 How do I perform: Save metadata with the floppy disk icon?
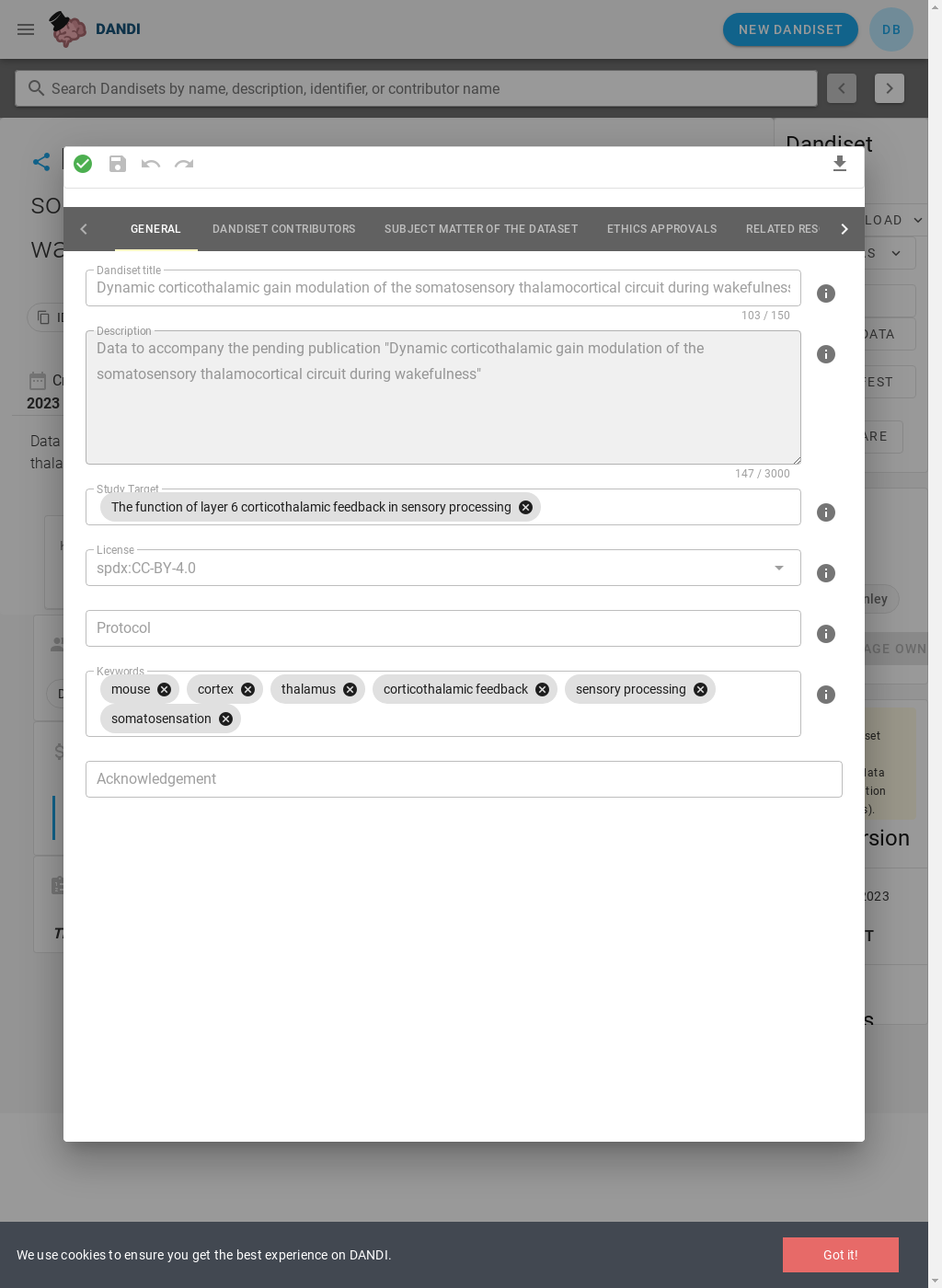tap(118, 164)
